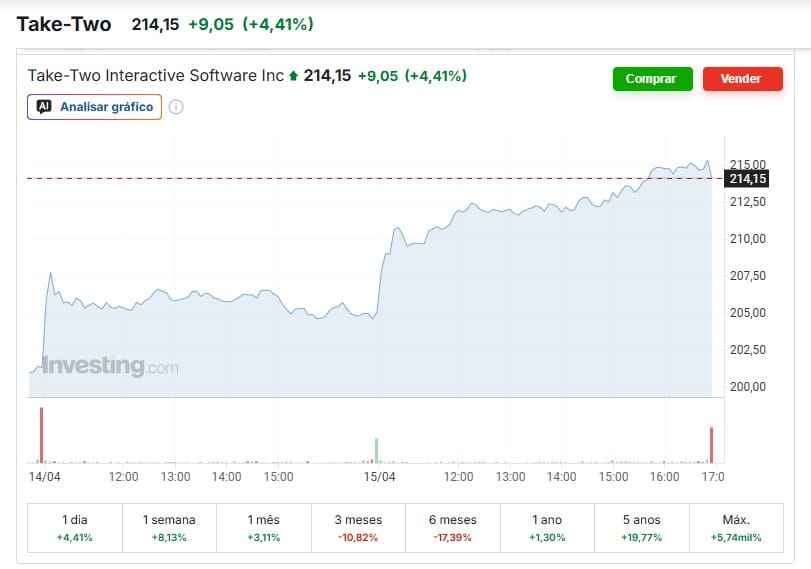811x569 pixels.
Task: Click the info icon beside Analisar gráfico
Action: click(176, 107)
